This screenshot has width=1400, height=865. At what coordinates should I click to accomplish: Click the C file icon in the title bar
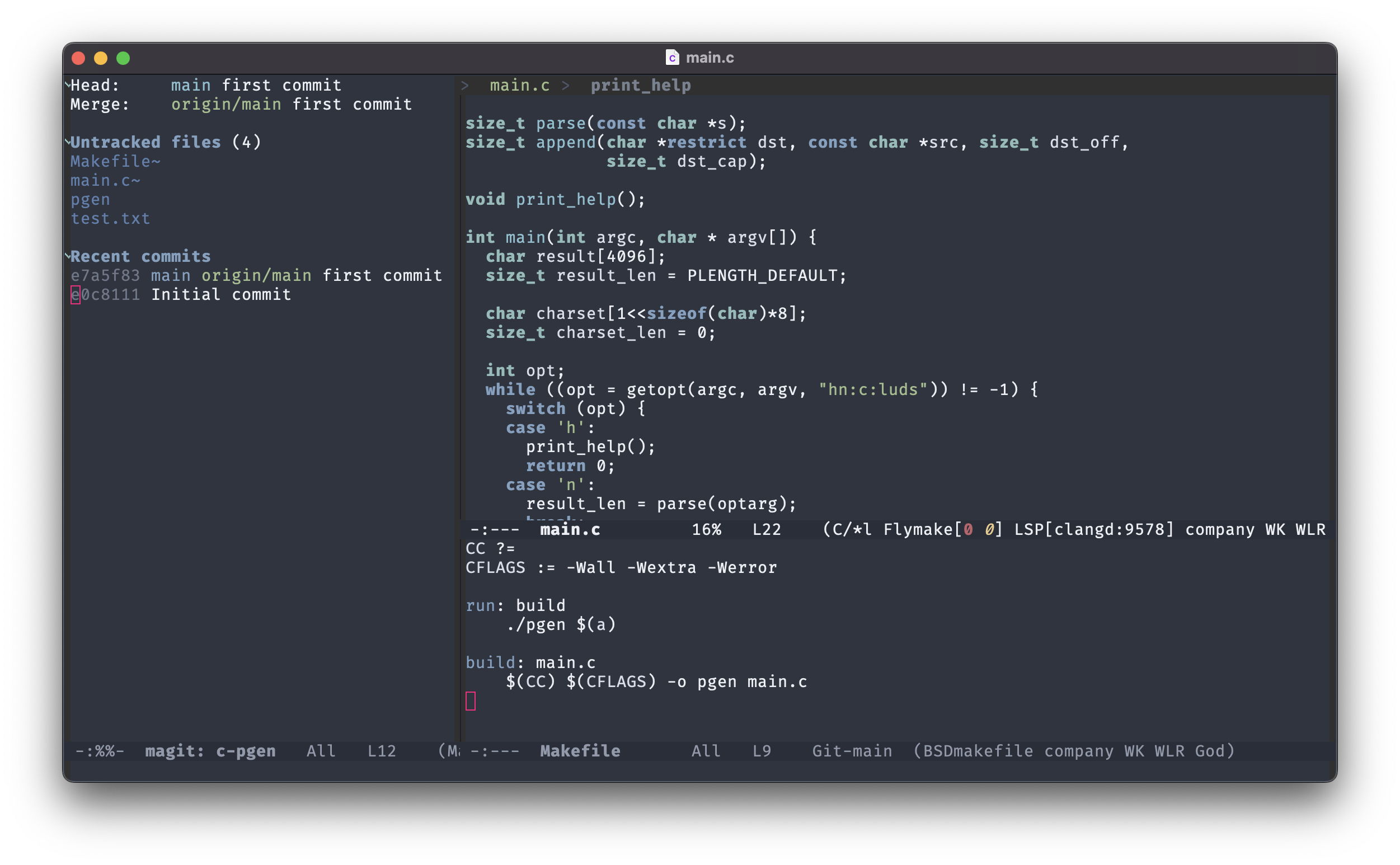tap(672, 57)
